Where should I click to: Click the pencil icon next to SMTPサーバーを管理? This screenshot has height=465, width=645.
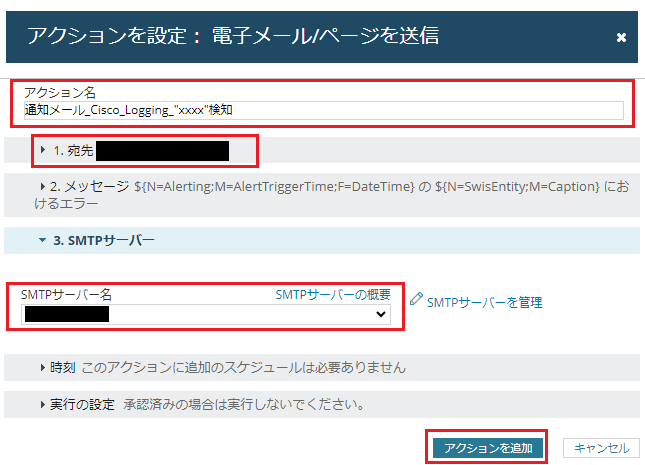[416, 299]
